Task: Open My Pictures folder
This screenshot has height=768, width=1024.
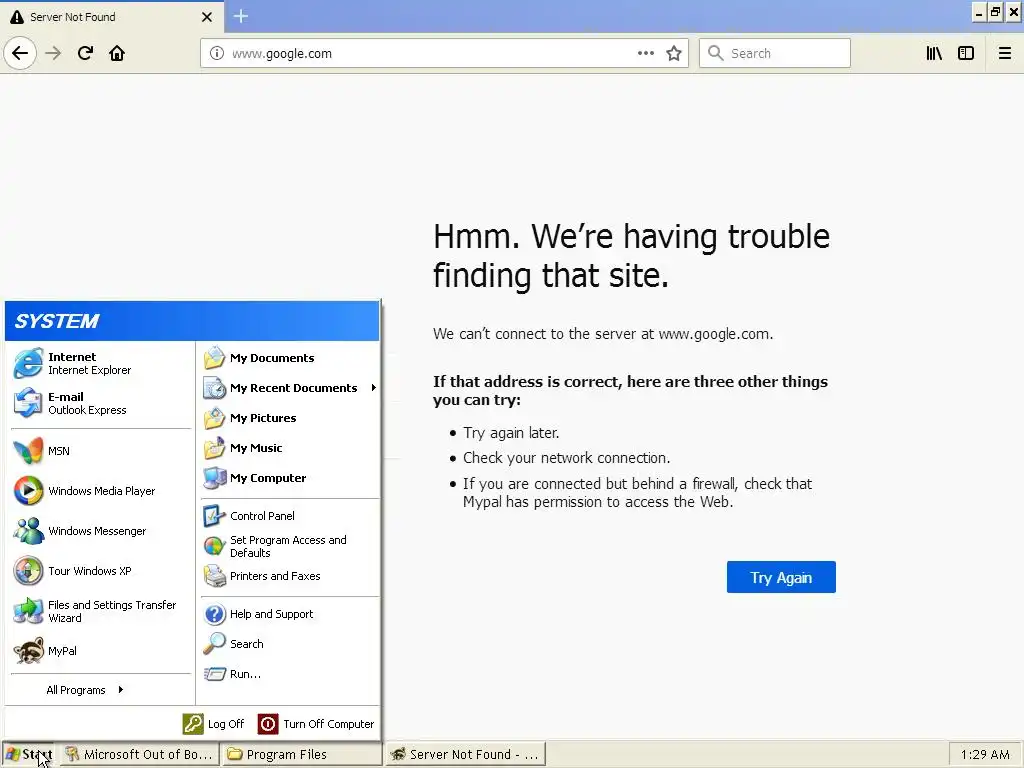Action: [x=289, y=418]
